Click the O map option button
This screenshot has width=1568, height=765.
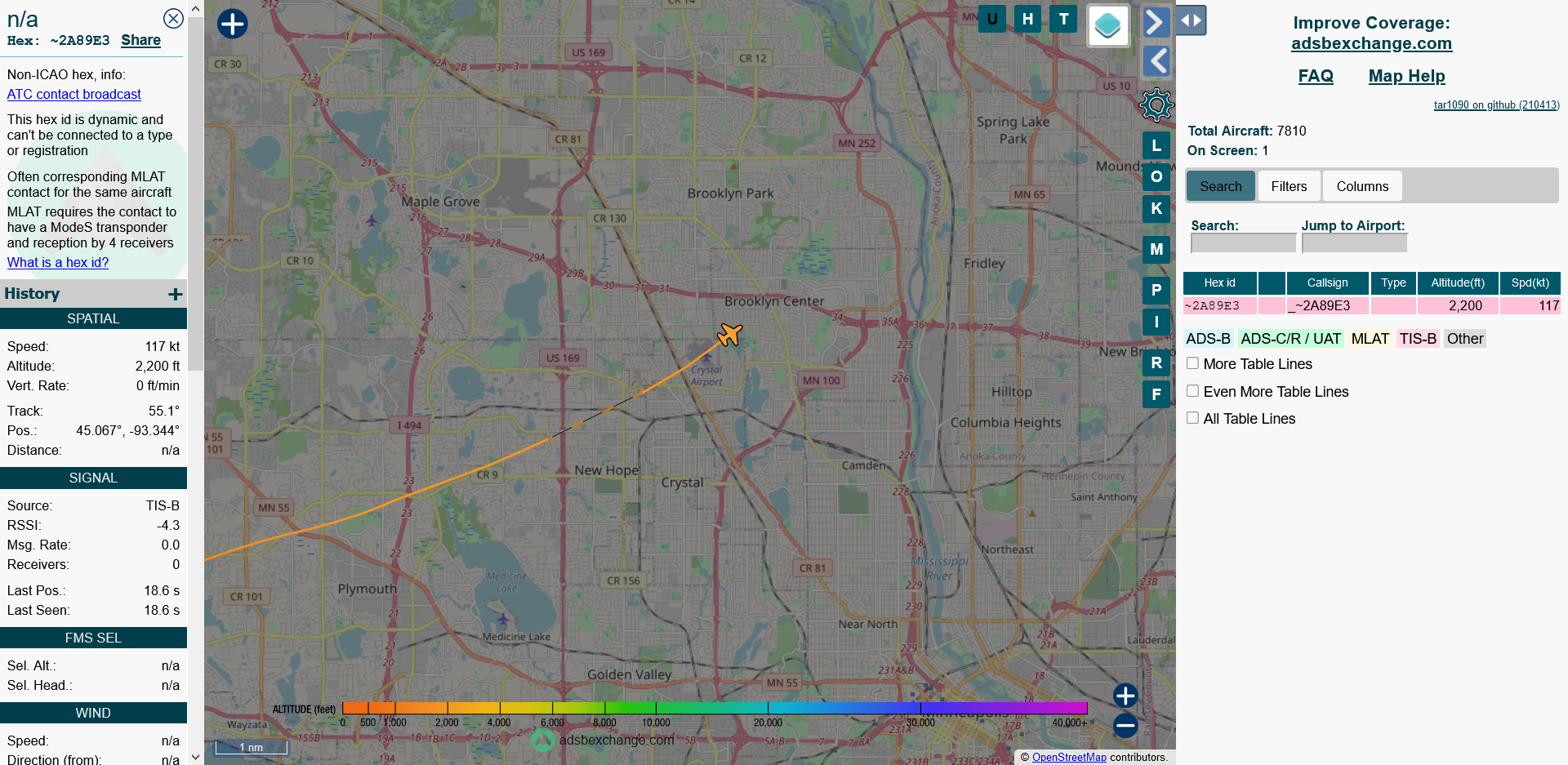[1156, 177]
